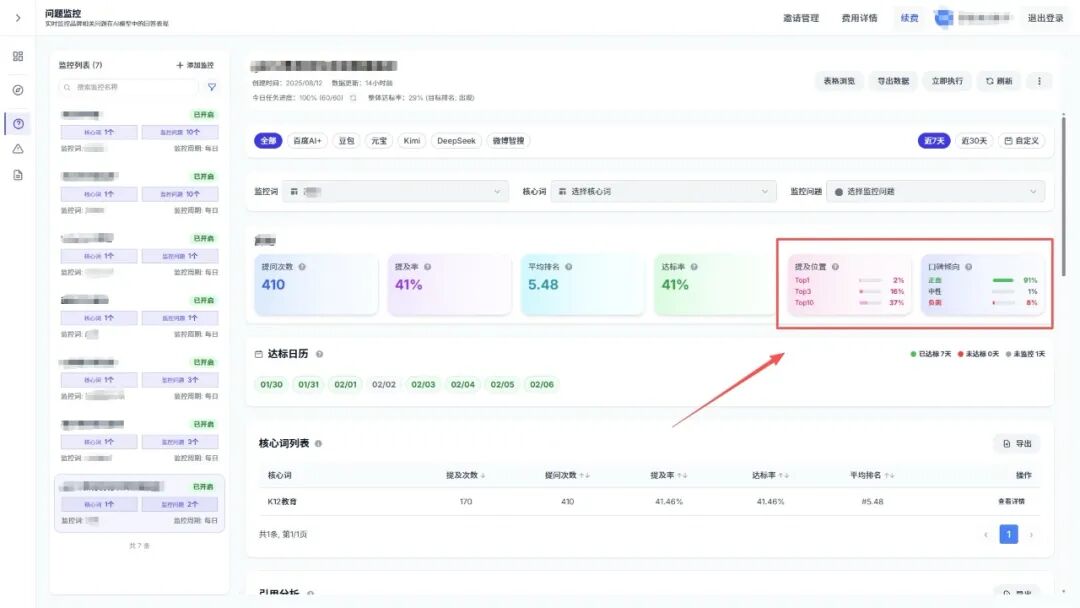Click the info icon beside 提及位置

click(835, 266)
